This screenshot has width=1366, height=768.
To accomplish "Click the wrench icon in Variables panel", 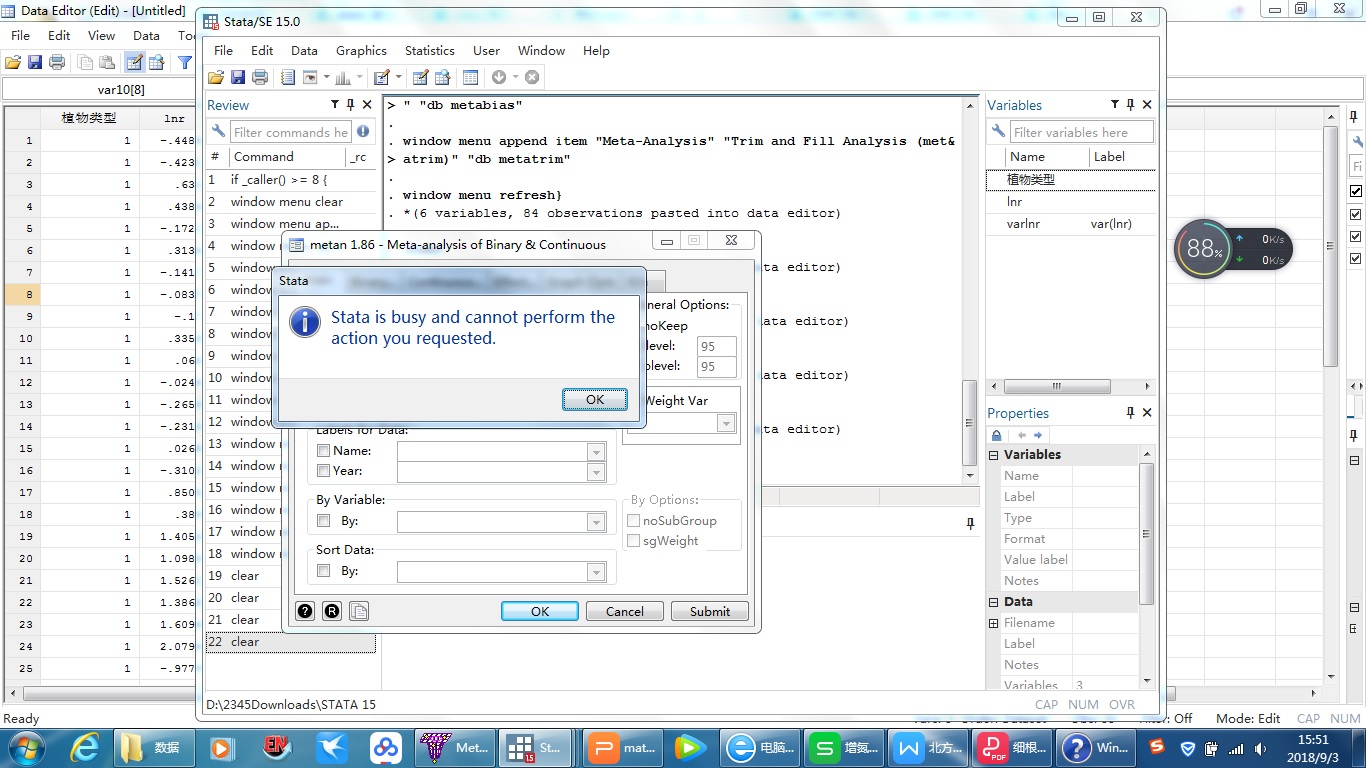I will (x=998, y=132).
